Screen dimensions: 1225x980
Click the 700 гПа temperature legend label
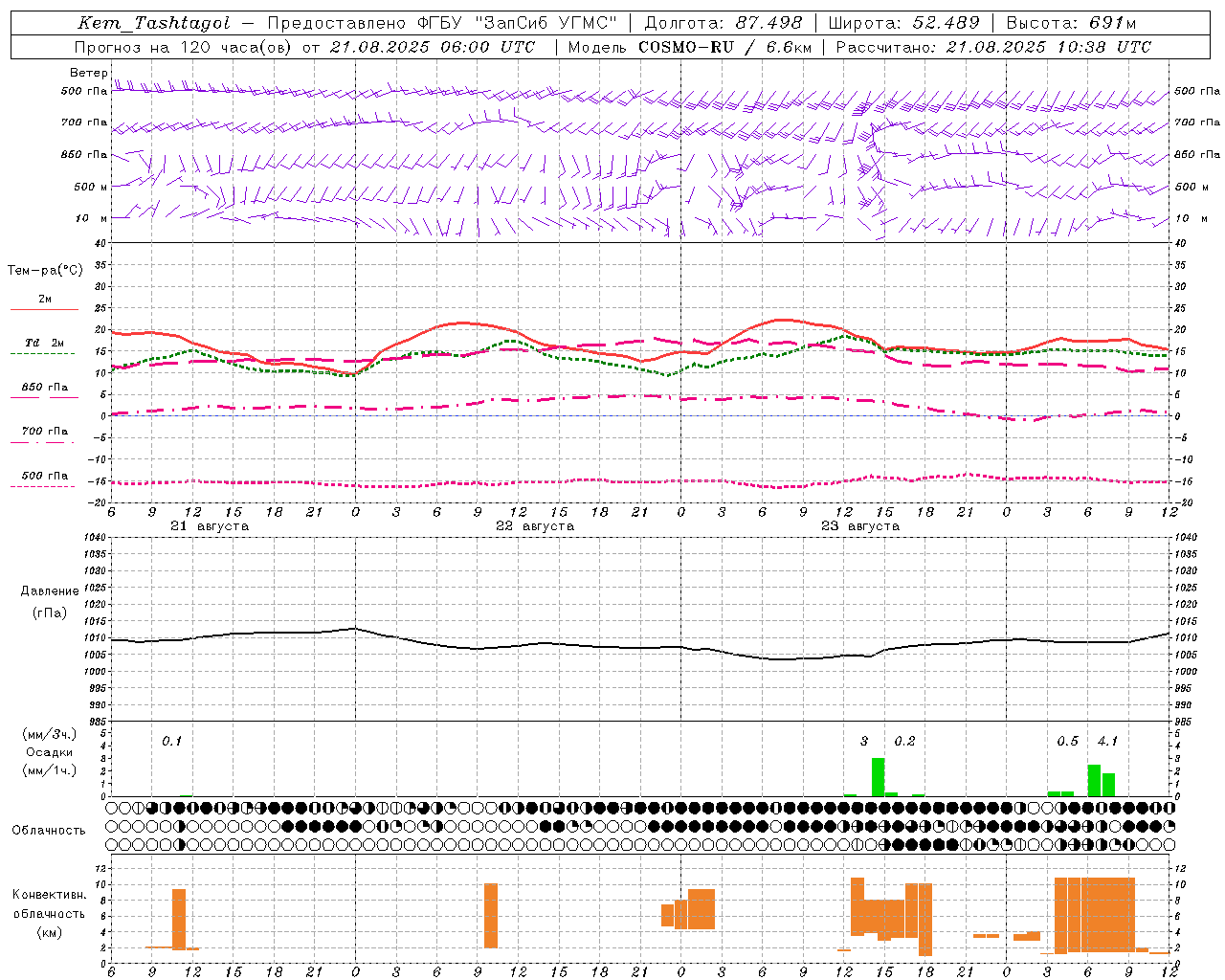45,432
